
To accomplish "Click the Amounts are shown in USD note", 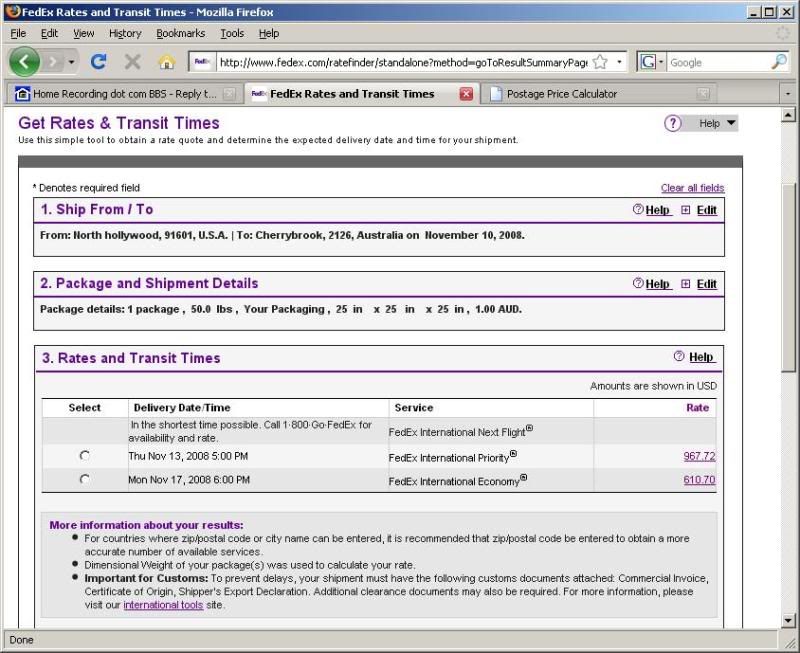I will tap(654, 386).
